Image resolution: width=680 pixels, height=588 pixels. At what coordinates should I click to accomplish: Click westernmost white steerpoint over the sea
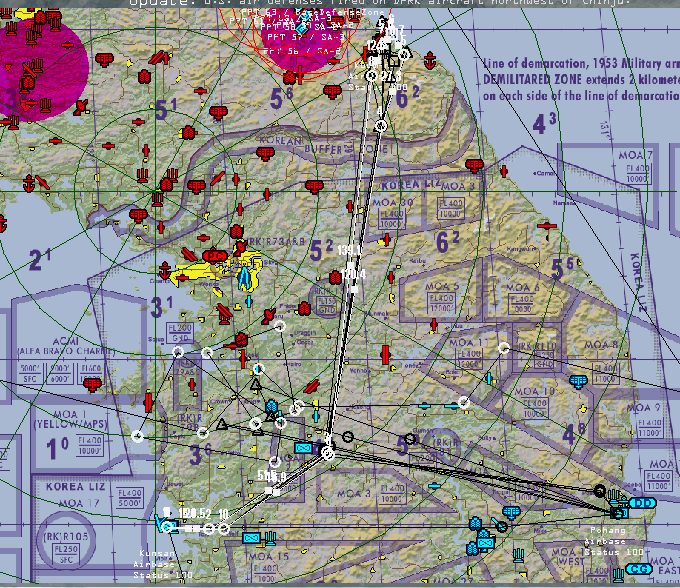(137, 436)
